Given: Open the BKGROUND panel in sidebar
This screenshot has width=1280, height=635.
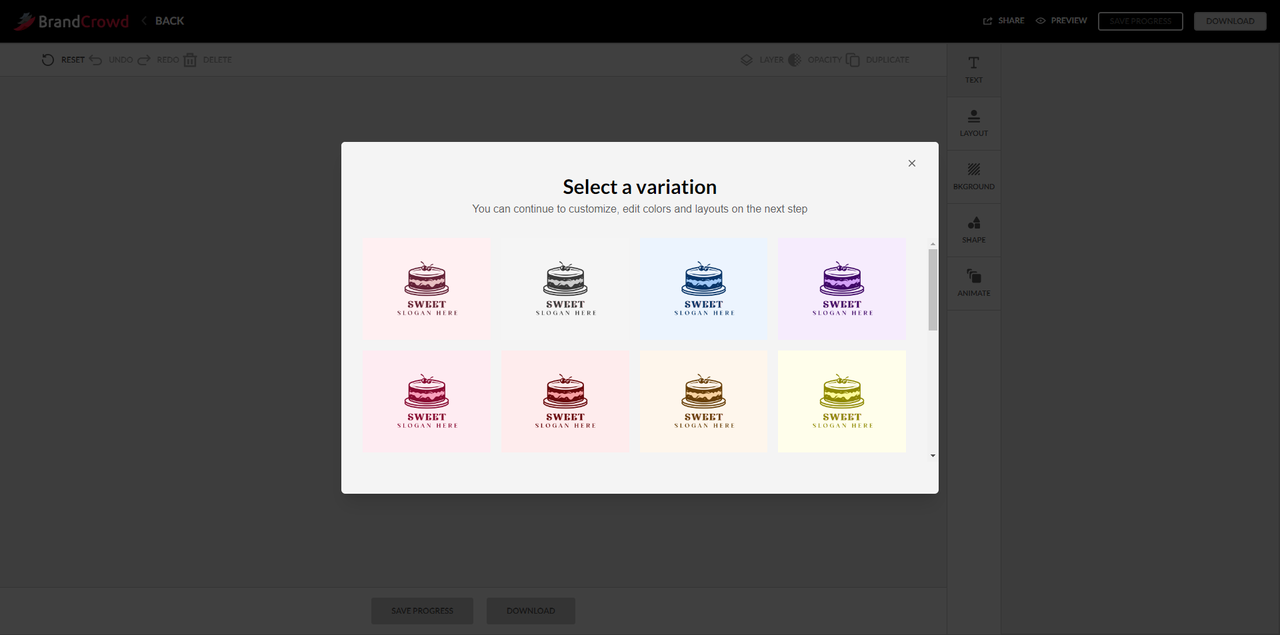Looking at the screenshot, I should tap(974, 177).
